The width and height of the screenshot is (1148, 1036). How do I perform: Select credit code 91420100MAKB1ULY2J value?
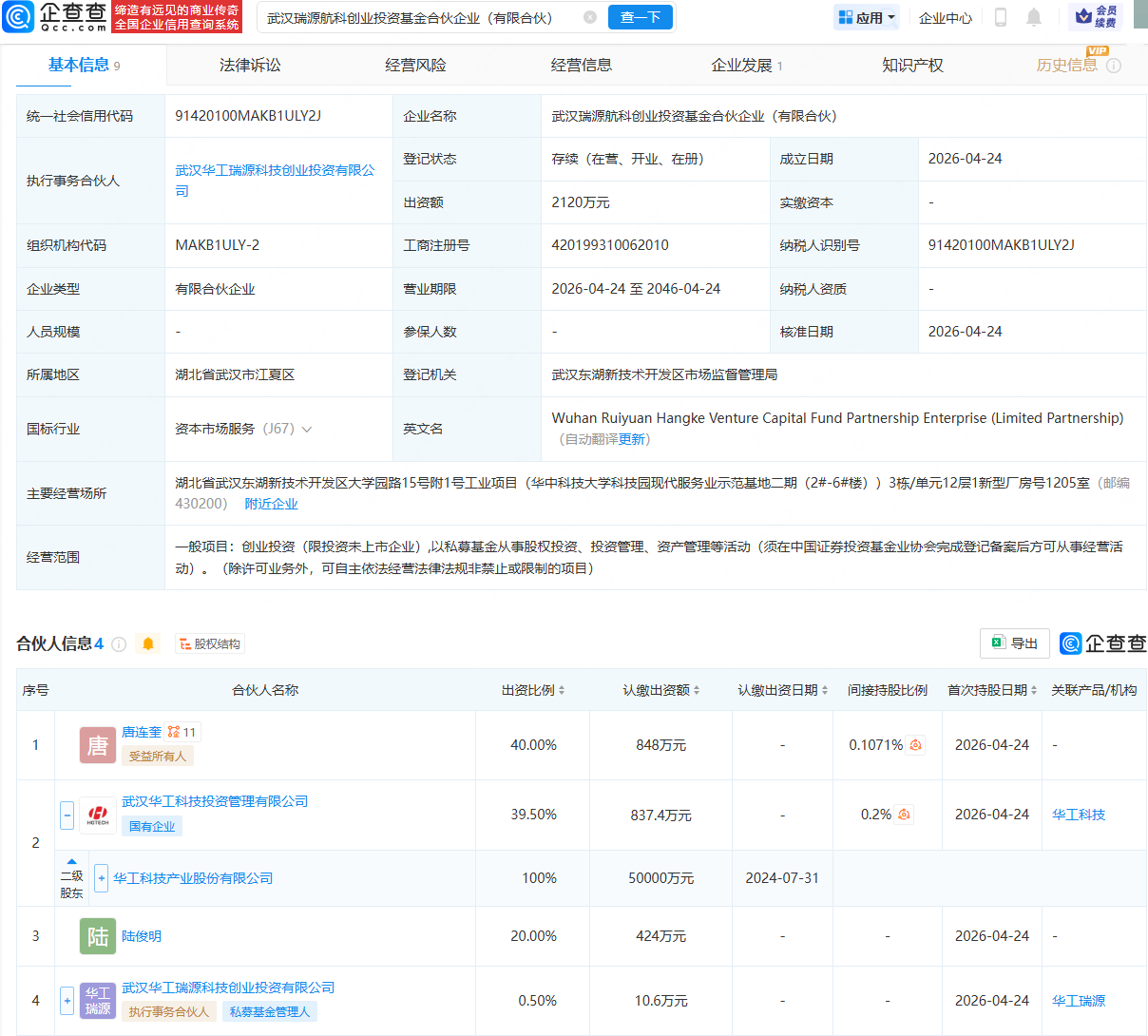click(248, 116)
